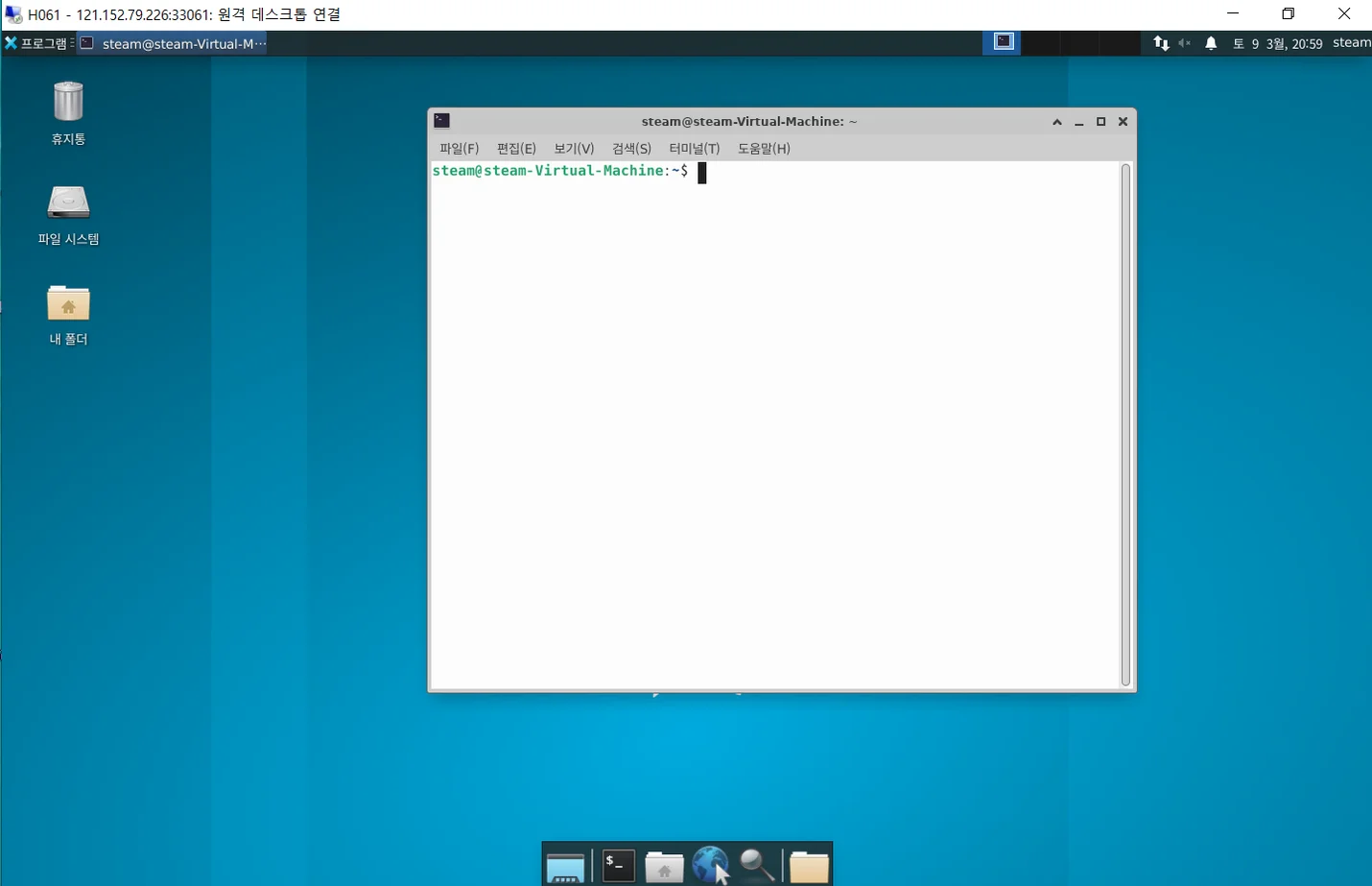Open the notification bell in panel
The width and height of the screenshot is (1372, 886).
[1211, 43]
